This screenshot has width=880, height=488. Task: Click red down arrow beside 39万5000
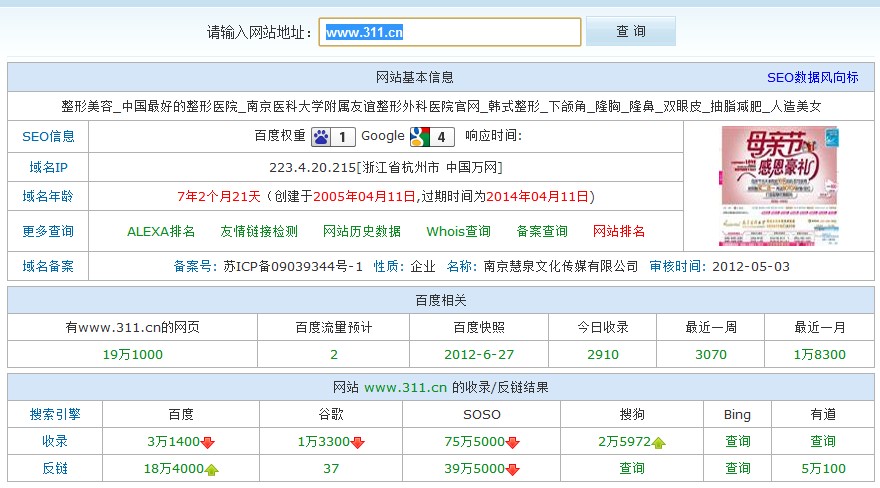[x=512, y=469]
